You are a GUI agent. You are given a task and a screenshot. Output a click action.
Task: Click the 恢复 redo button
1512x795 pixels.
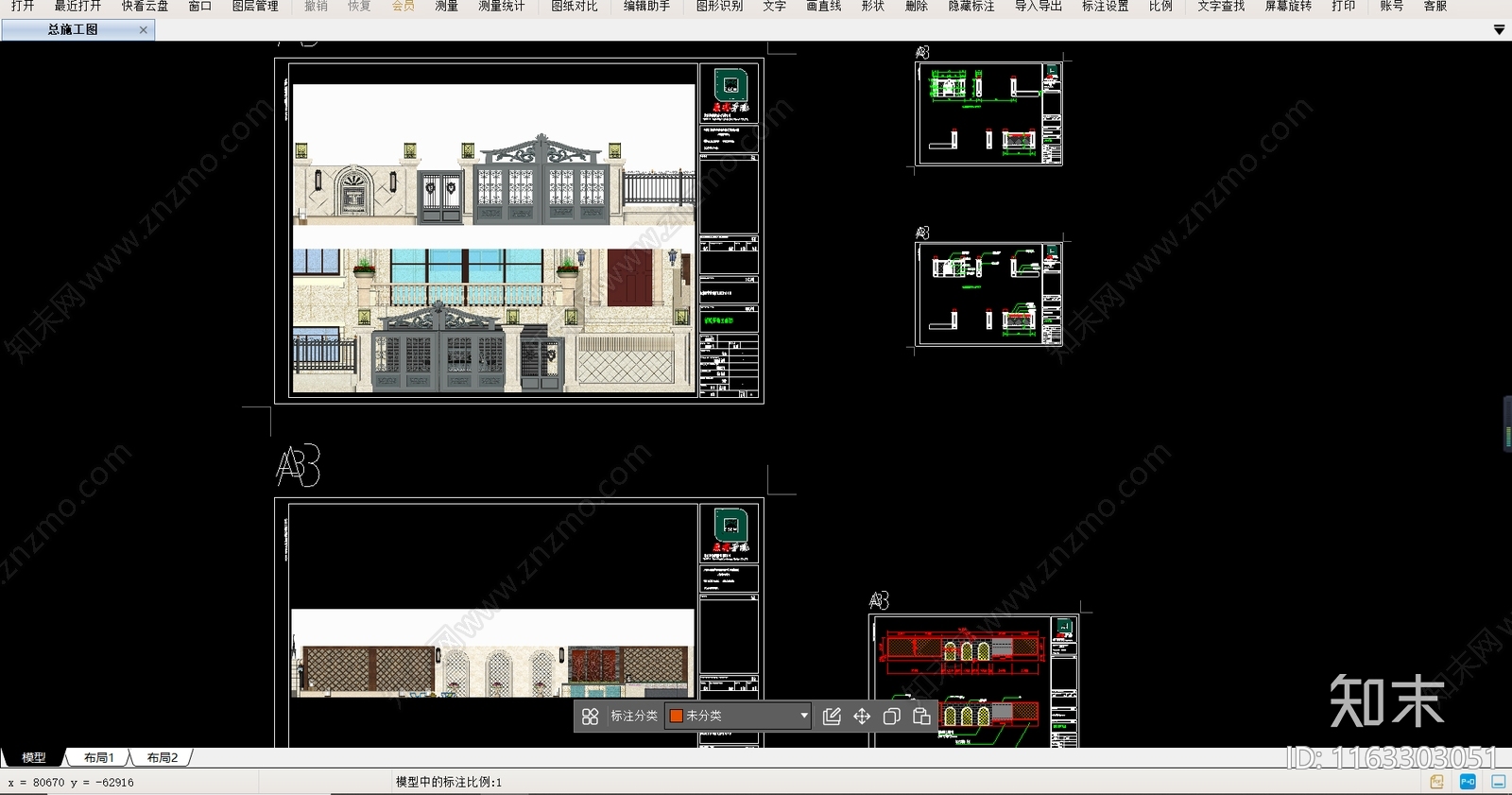(x=359, y=7)
